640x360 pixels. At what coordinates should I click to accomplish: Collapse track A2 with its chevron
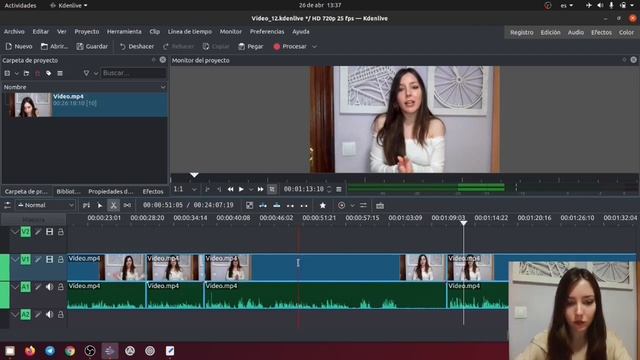click(15, 315)
